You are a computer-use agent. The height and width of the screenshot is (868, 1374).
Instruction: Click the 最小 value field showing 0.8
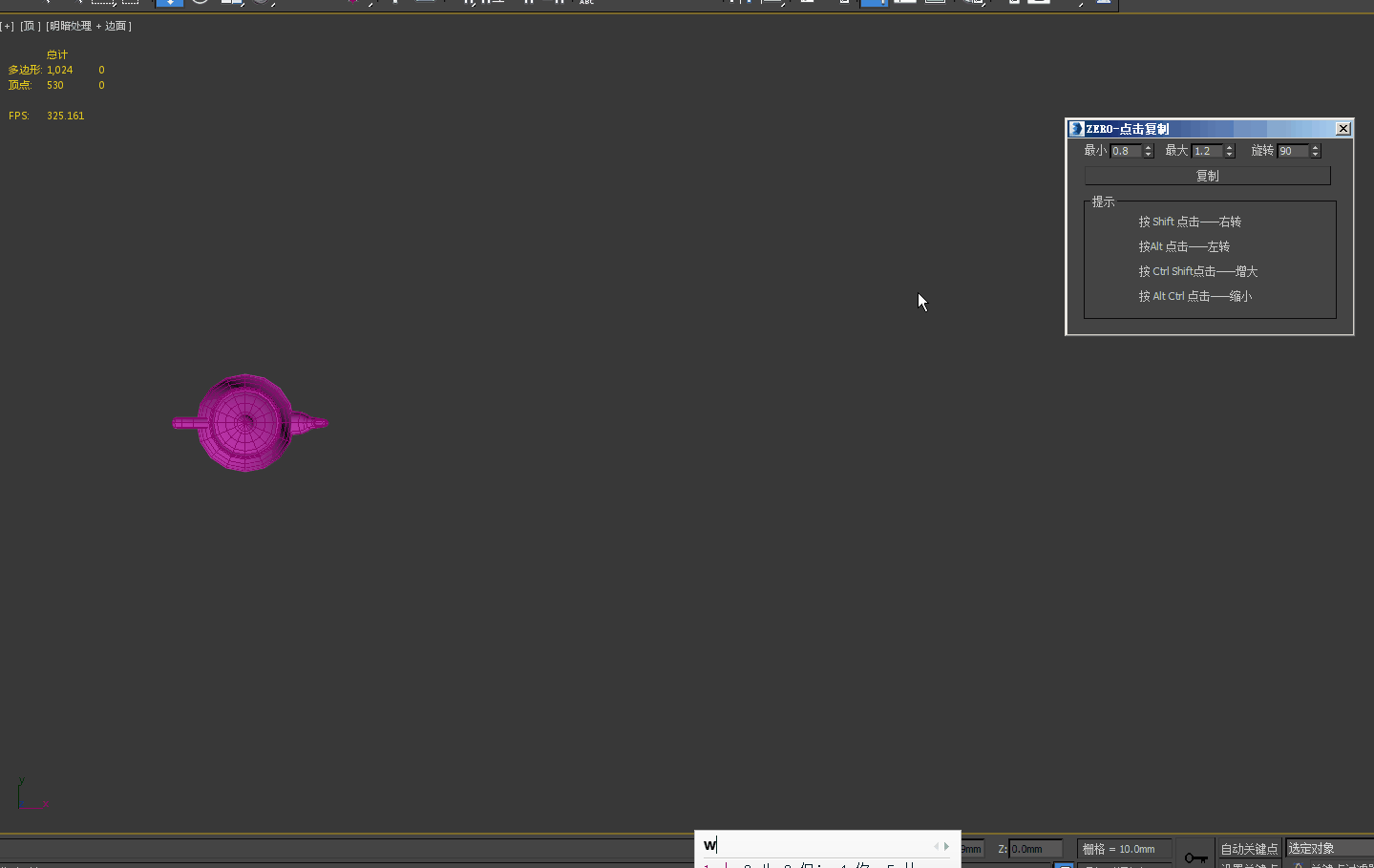coord(1126,151)
